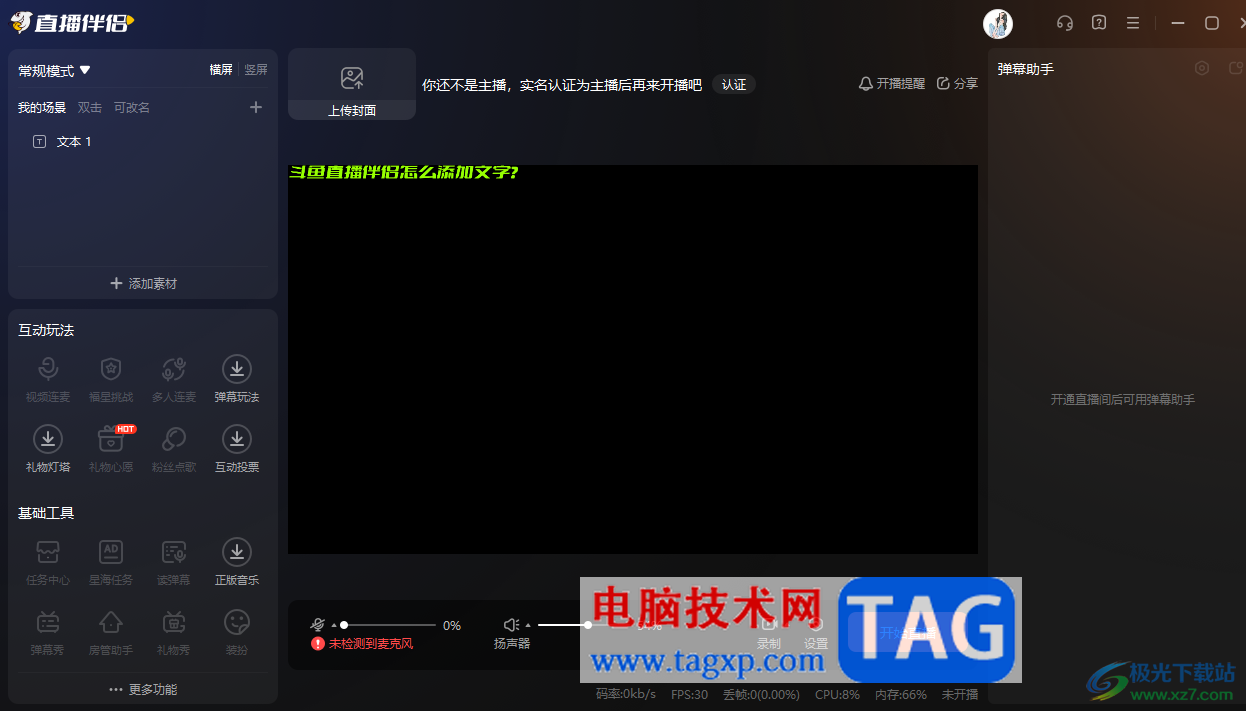Start 多人连麦 multi-person link

pyautogui.click(x=174, y=379)
